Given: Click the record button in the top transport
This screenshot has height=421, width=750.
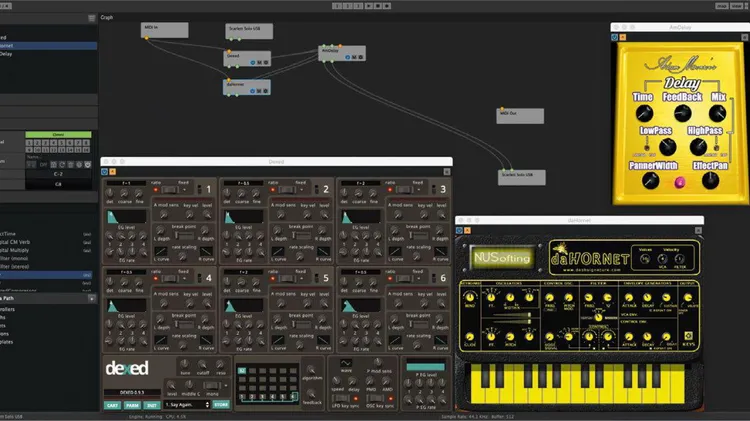Looking at the screenshot, I should (x=387, y=6).
